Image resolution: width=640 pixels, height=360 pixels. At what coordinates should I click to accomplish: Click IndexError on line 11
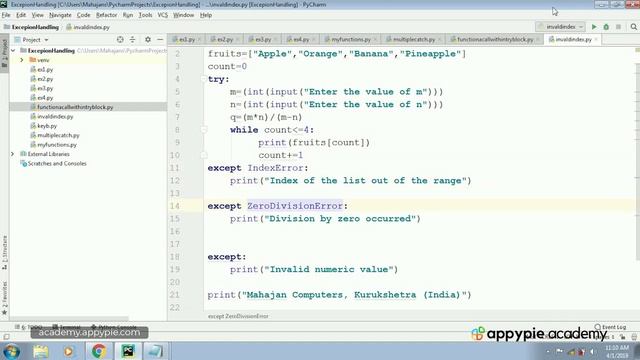pos(275,168)
